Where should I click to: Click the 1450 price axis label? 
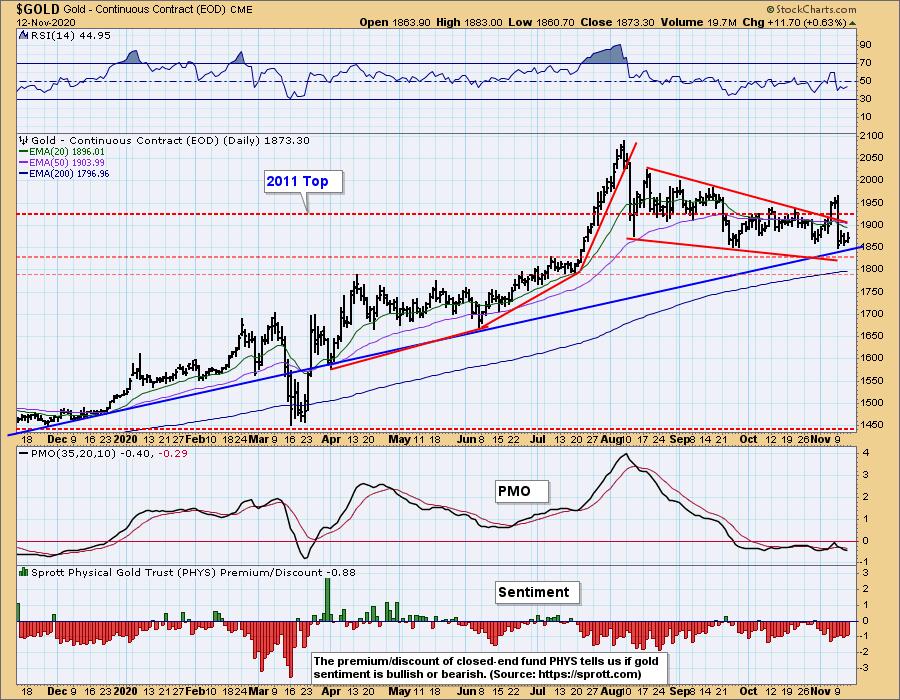pos(871,425)
